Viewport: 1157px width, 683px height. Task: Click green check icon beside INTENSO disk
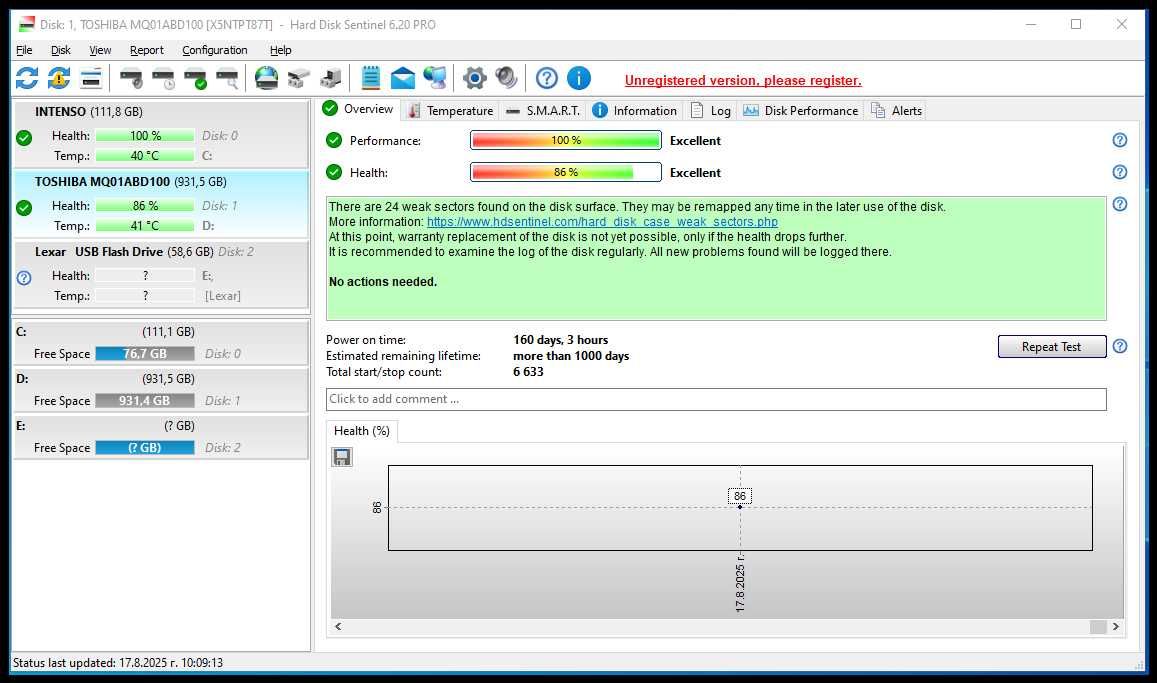[24, 138]
